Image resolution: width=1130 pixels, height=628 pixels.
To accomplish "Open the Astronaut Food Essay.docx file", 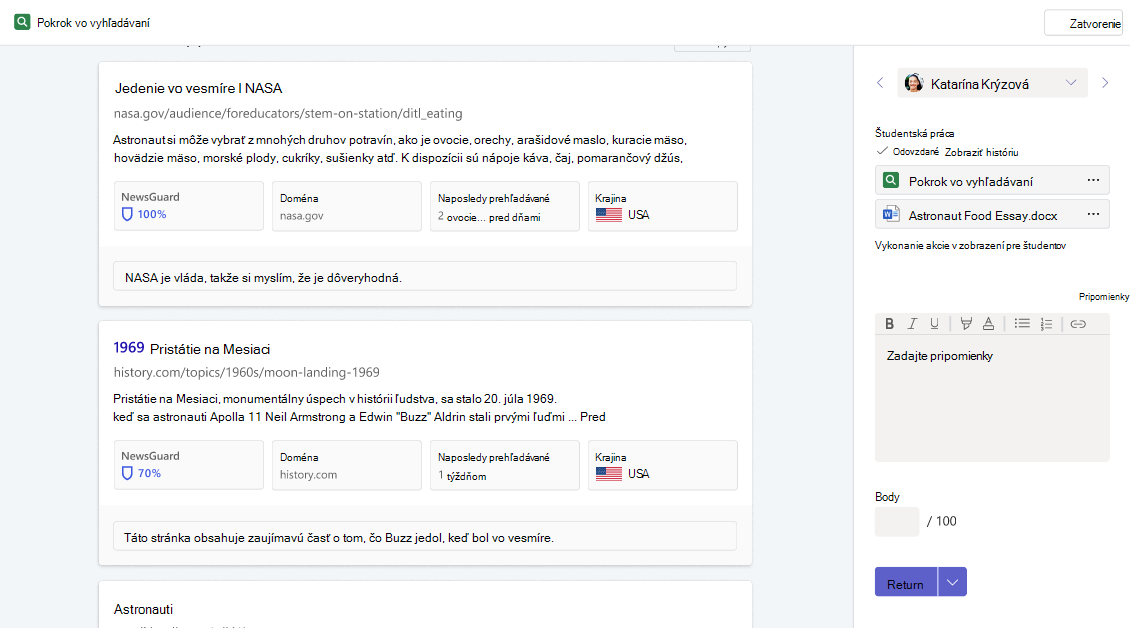I will [x=992, y=214].
